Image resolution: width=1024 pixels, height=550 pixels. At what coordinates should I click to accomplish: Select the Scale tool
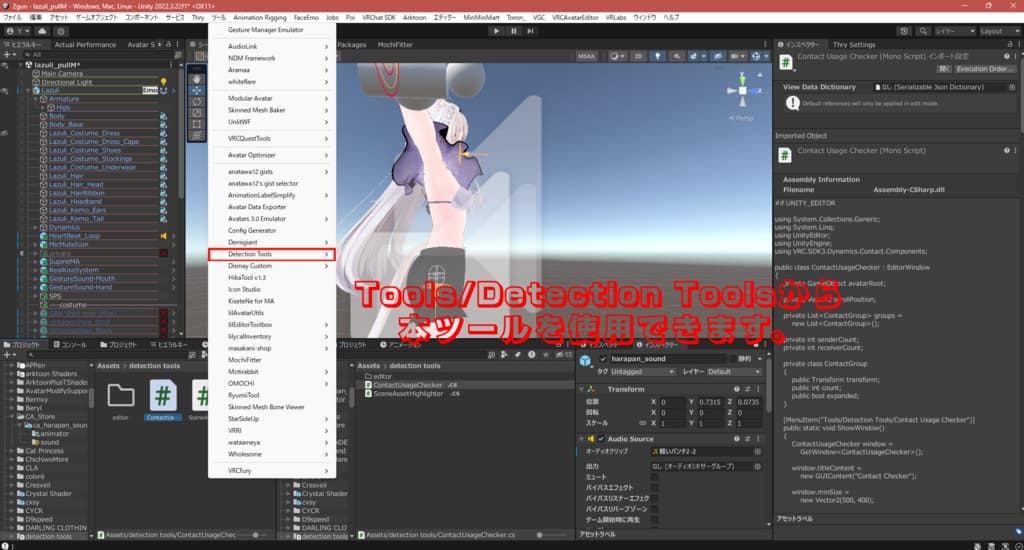[x=196, y=112]
